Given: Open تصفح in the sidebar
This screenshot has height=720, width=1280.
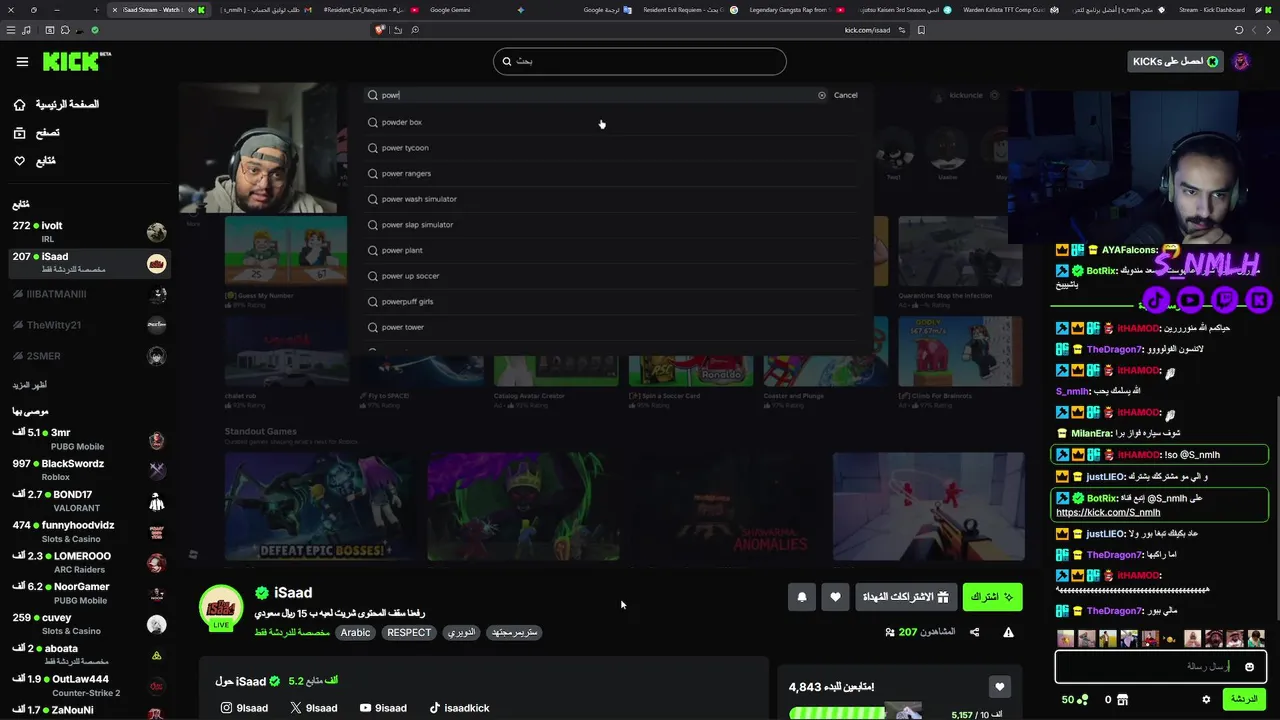Looking at the screenshot, I should pos(36,132).
